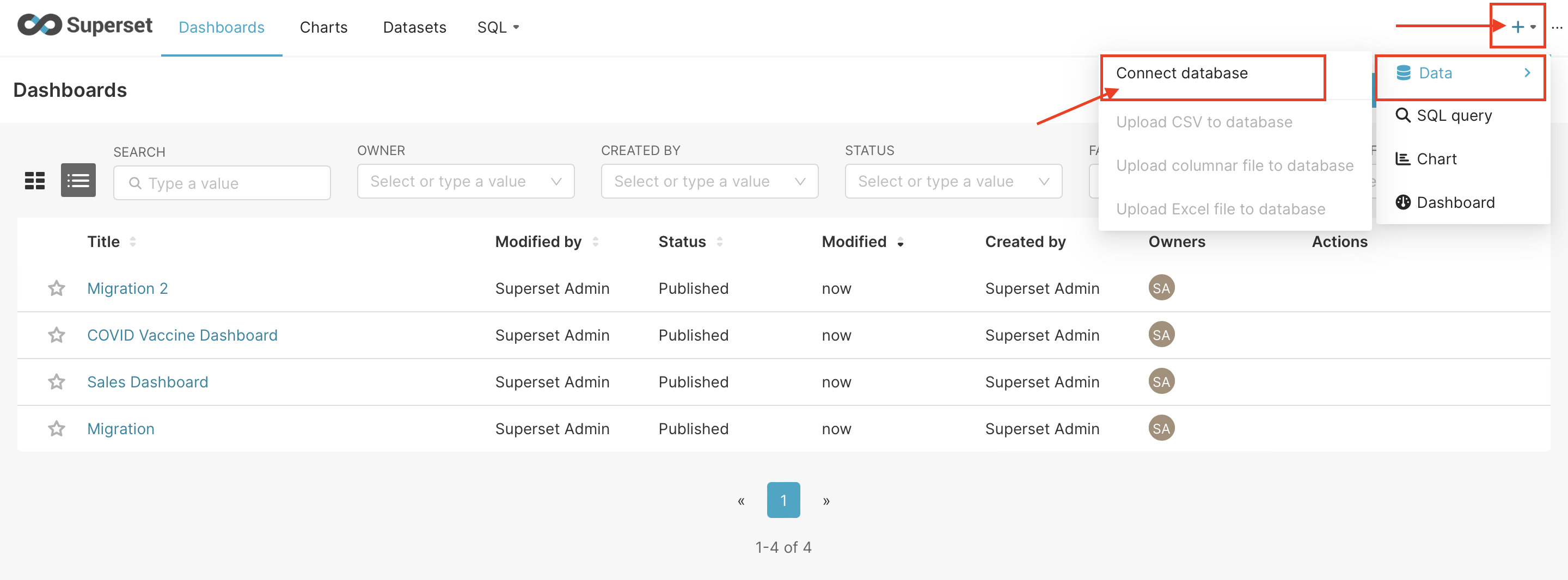Open the ellipsis settings menu
The image size is (1568, 580).
click(x=1557, y=27)
